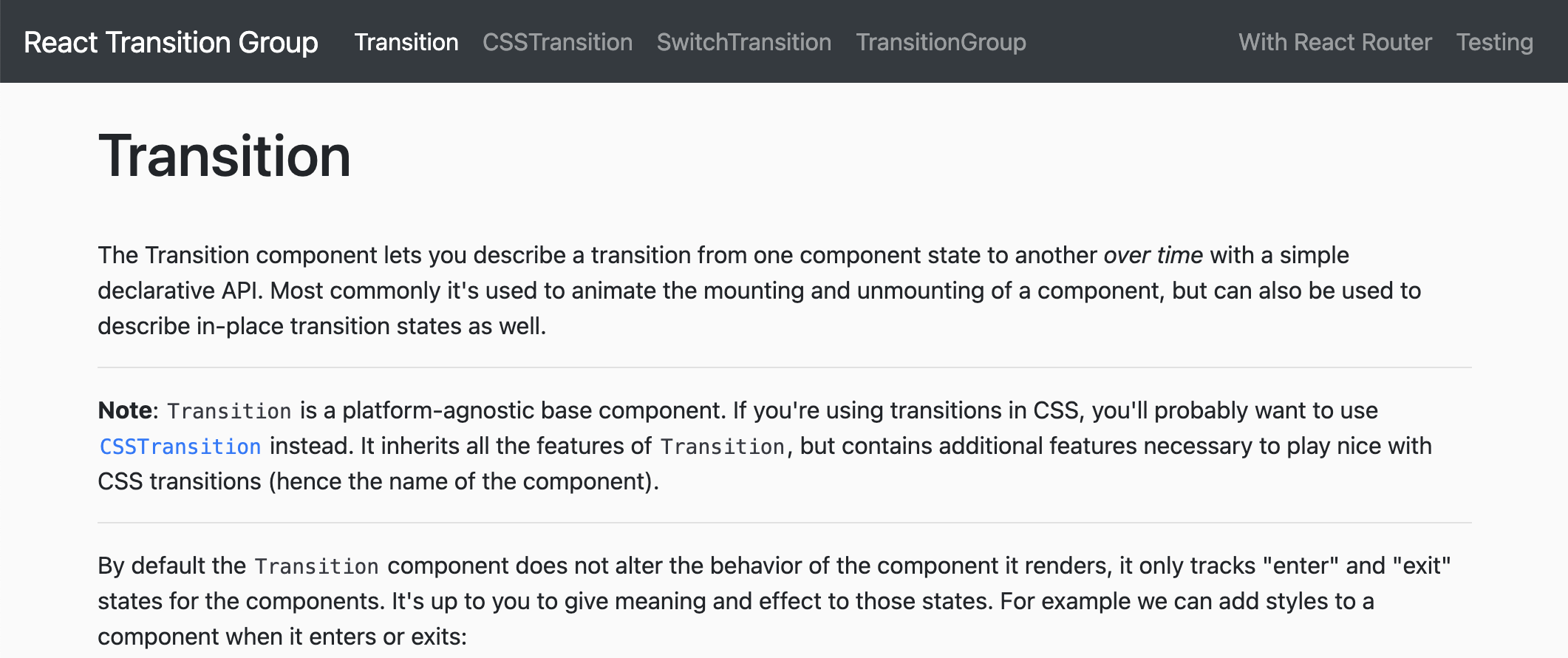1568x658 pixels.
Task: Go to CSSTransition in the top navbar
Action: (557, 42)
